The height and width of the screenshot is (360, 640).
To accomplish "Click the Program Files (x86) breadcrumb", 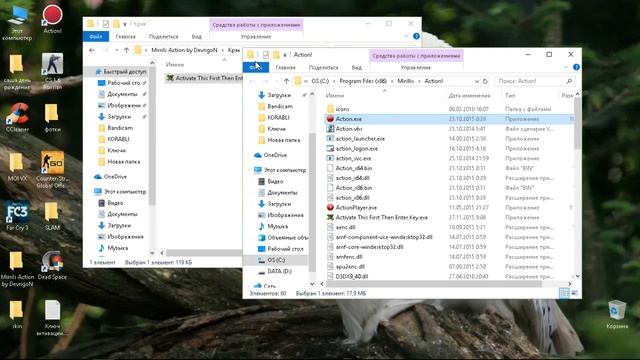I will [363, 81].
